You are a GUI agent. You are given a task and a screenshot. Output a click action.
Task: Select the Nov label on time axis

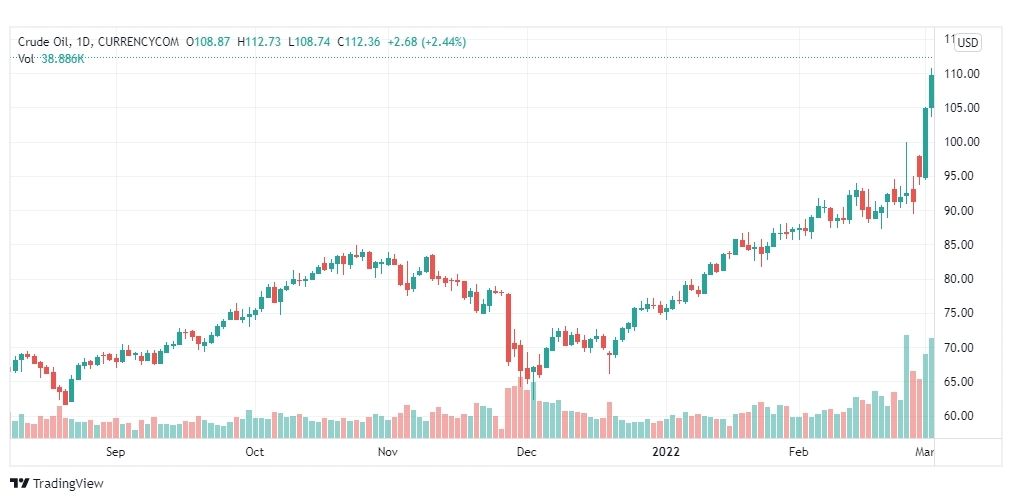coord(387,452)
